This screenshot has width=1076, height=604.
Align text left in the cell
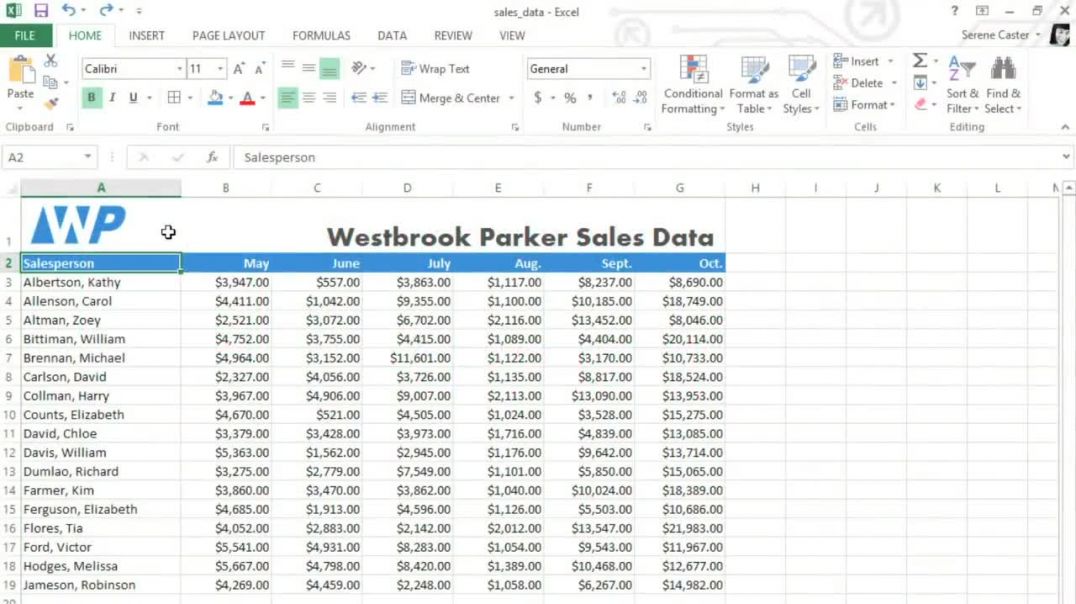coord(288,97)
